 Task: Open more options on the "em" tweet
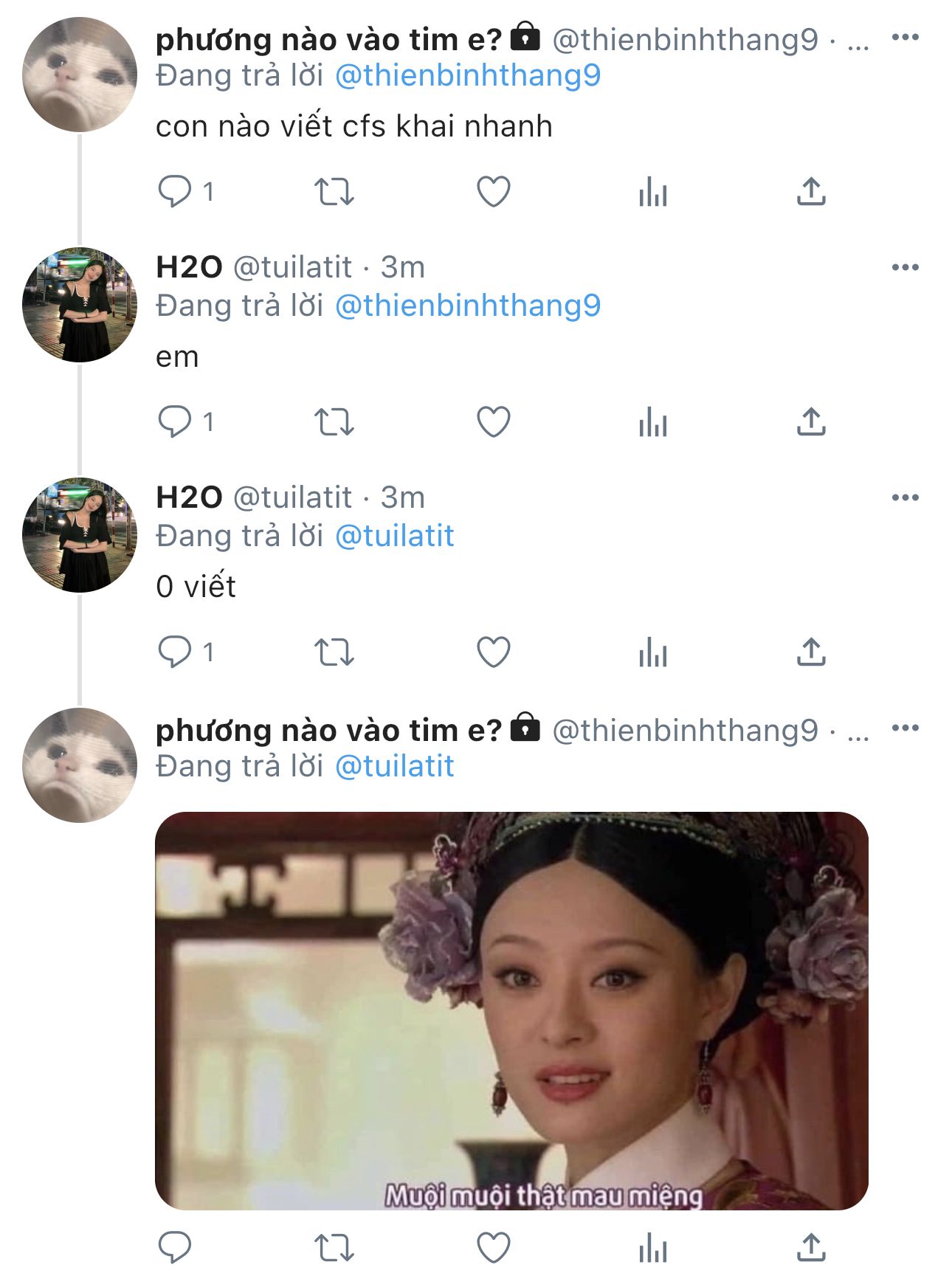(905, 267)
